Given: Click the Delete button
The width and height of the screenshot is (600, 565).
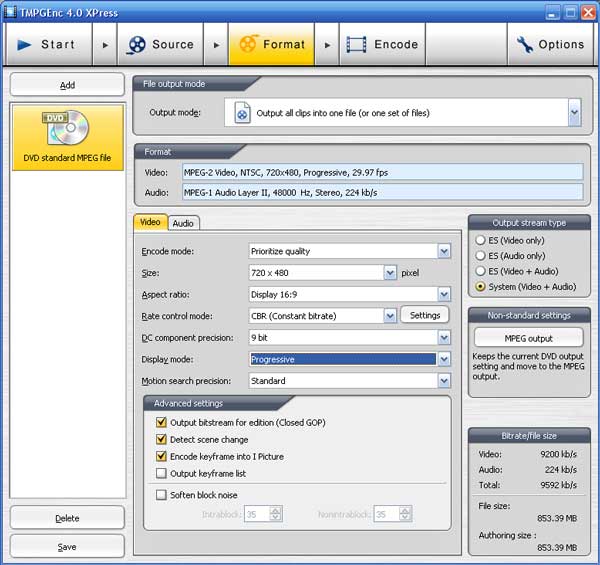Looking at the screenshot, I should [67, 518].
